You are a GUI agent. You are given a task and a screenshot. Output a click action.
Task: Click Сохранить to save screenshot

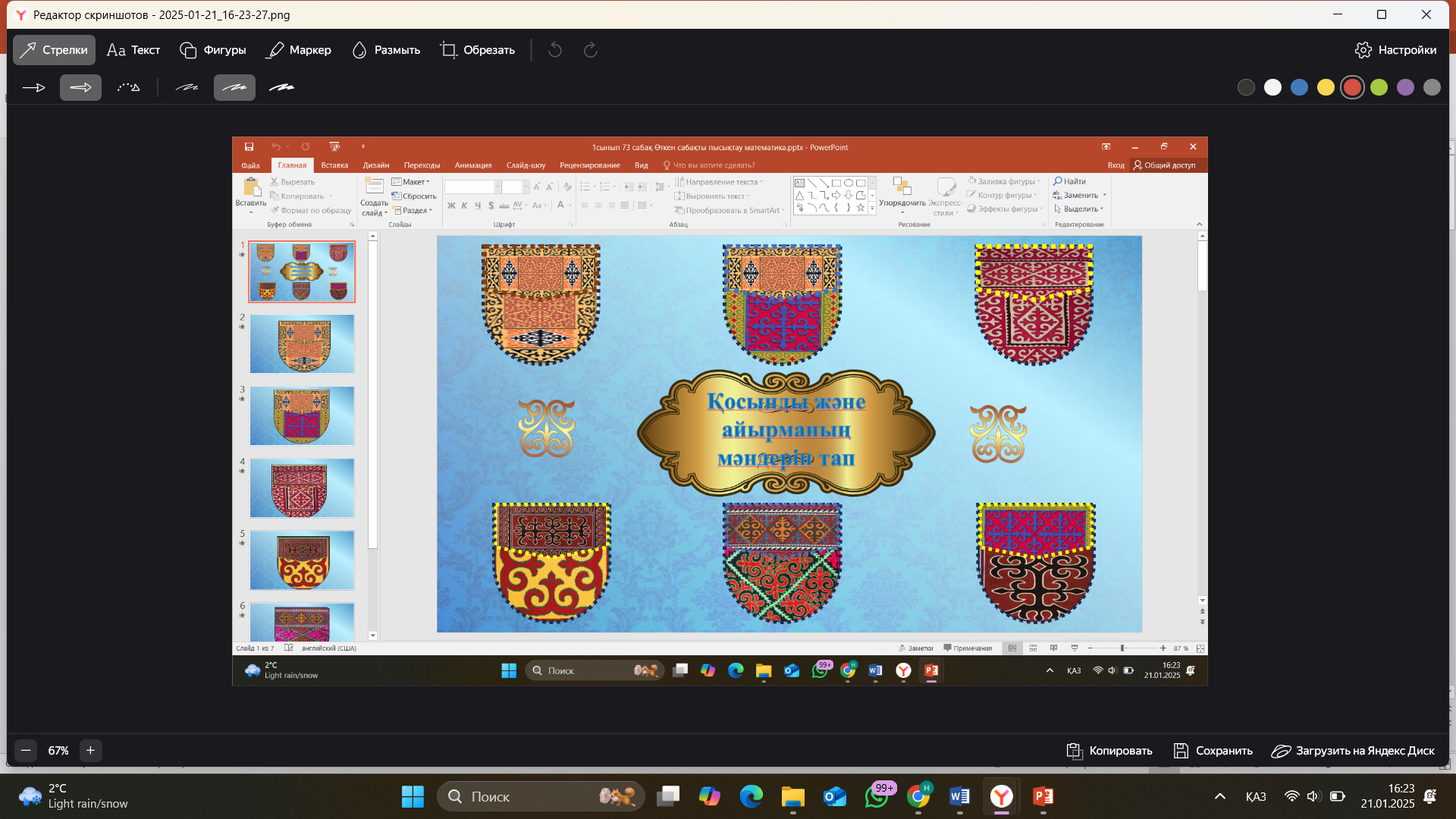[1213, 751]
